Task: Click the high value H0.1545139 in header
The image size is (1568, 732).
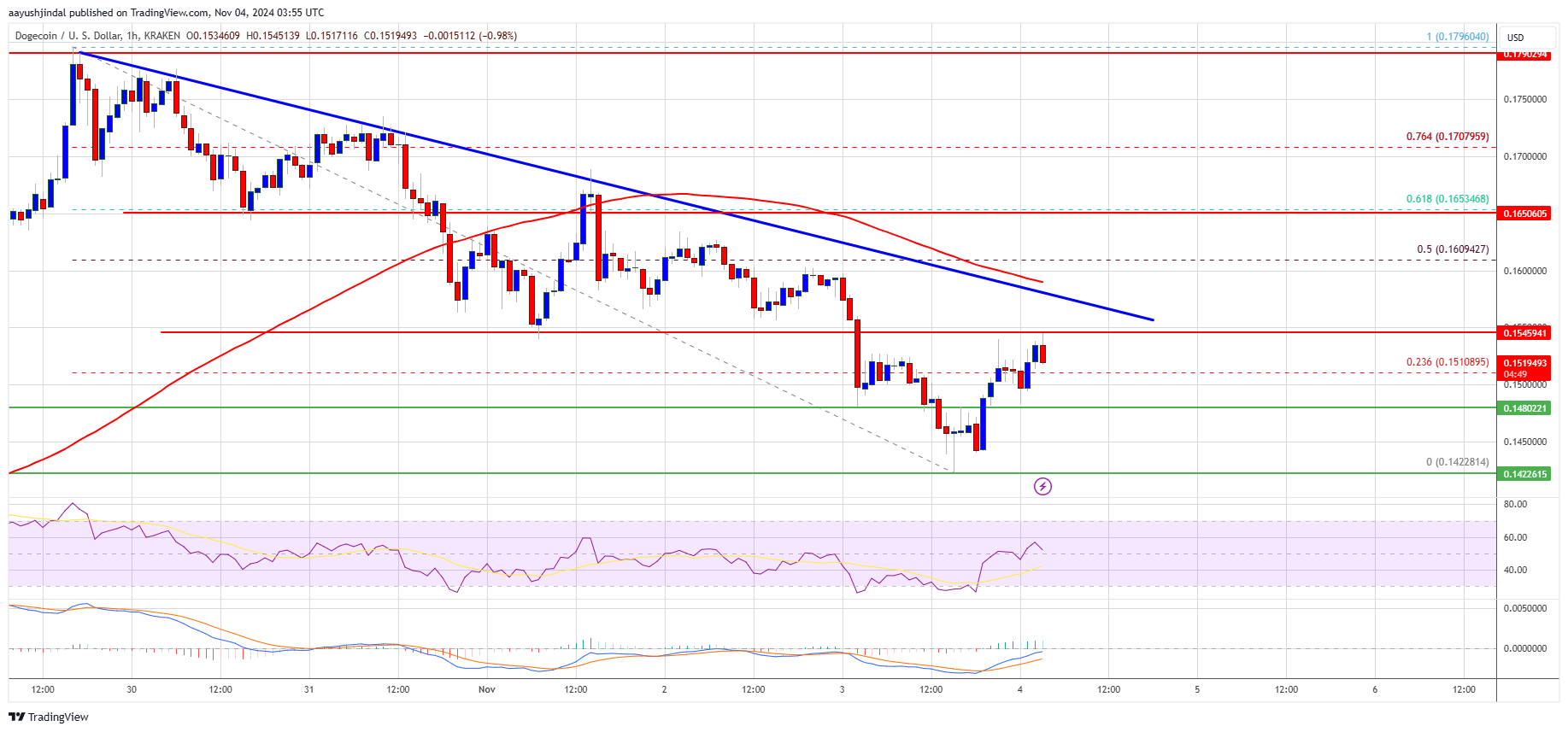Action: click(273, 36)
